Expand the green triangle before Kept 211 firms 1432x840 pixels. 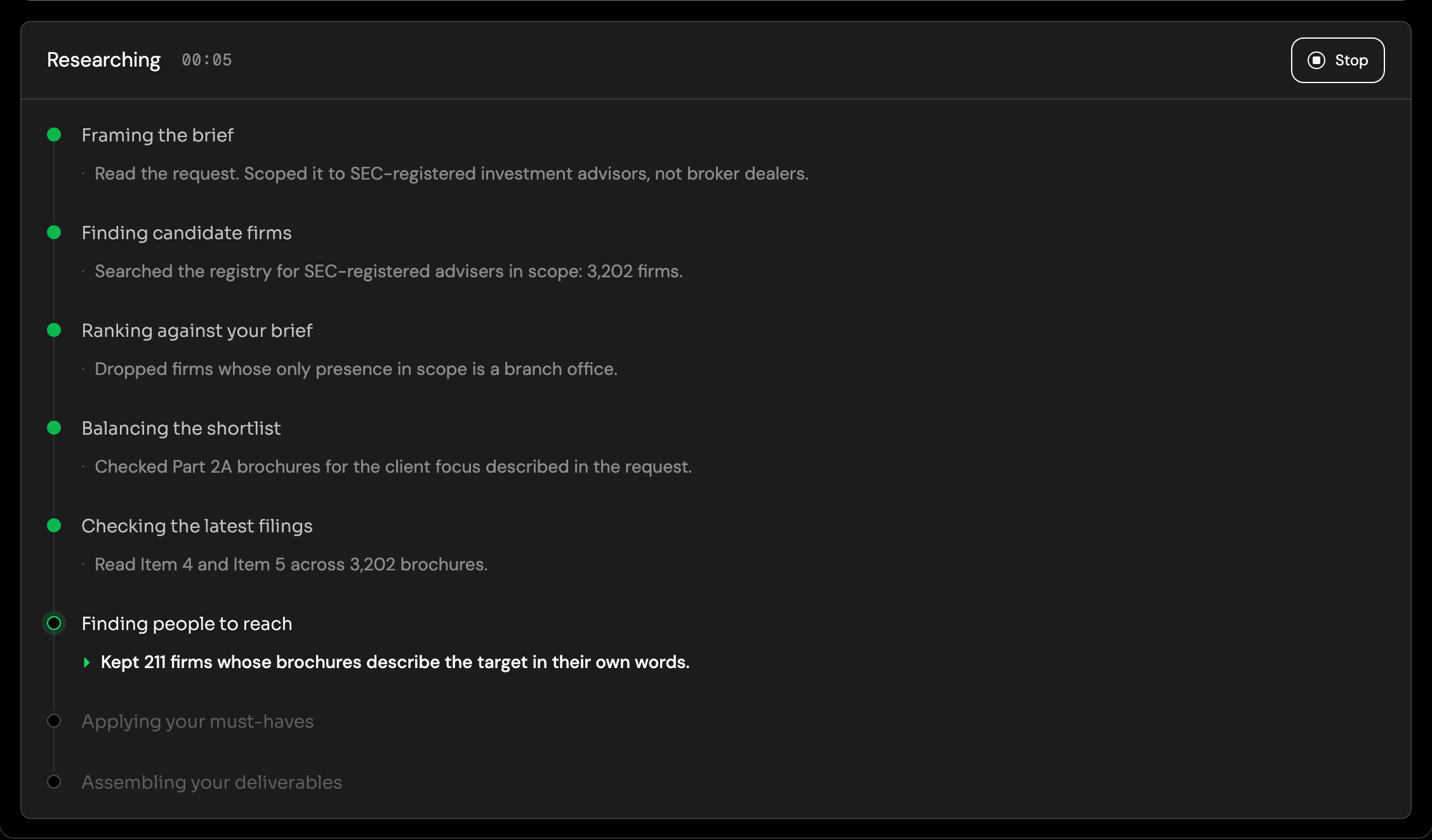87,662
